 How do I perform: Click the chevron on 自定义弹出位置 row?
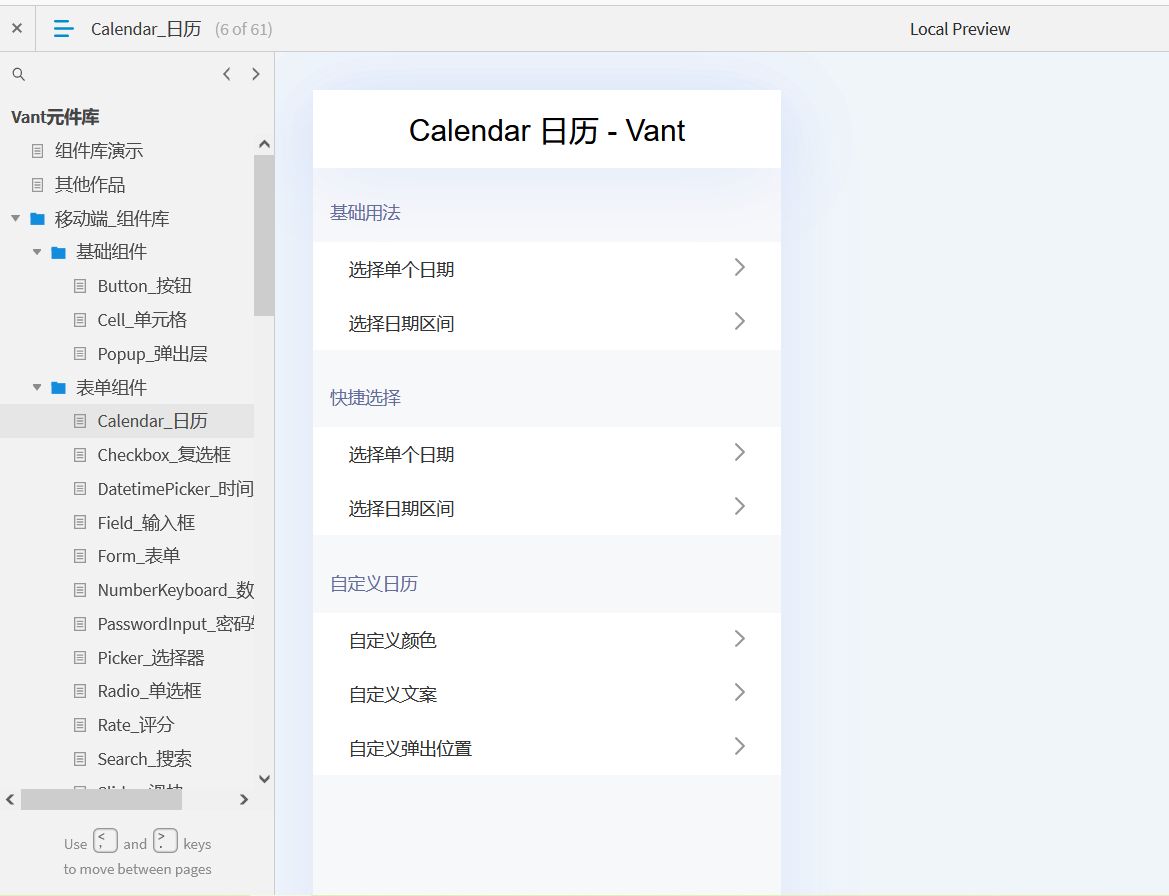740,746
